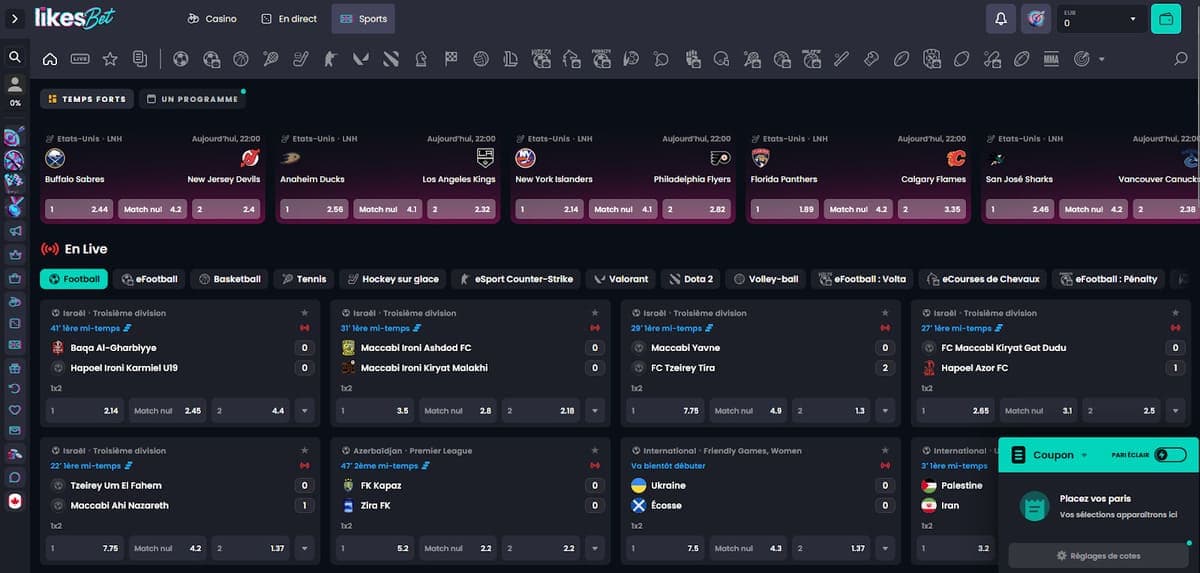Click the Un Programme button
Screen dimensions: 1200x573
click(x=192, y=99)
